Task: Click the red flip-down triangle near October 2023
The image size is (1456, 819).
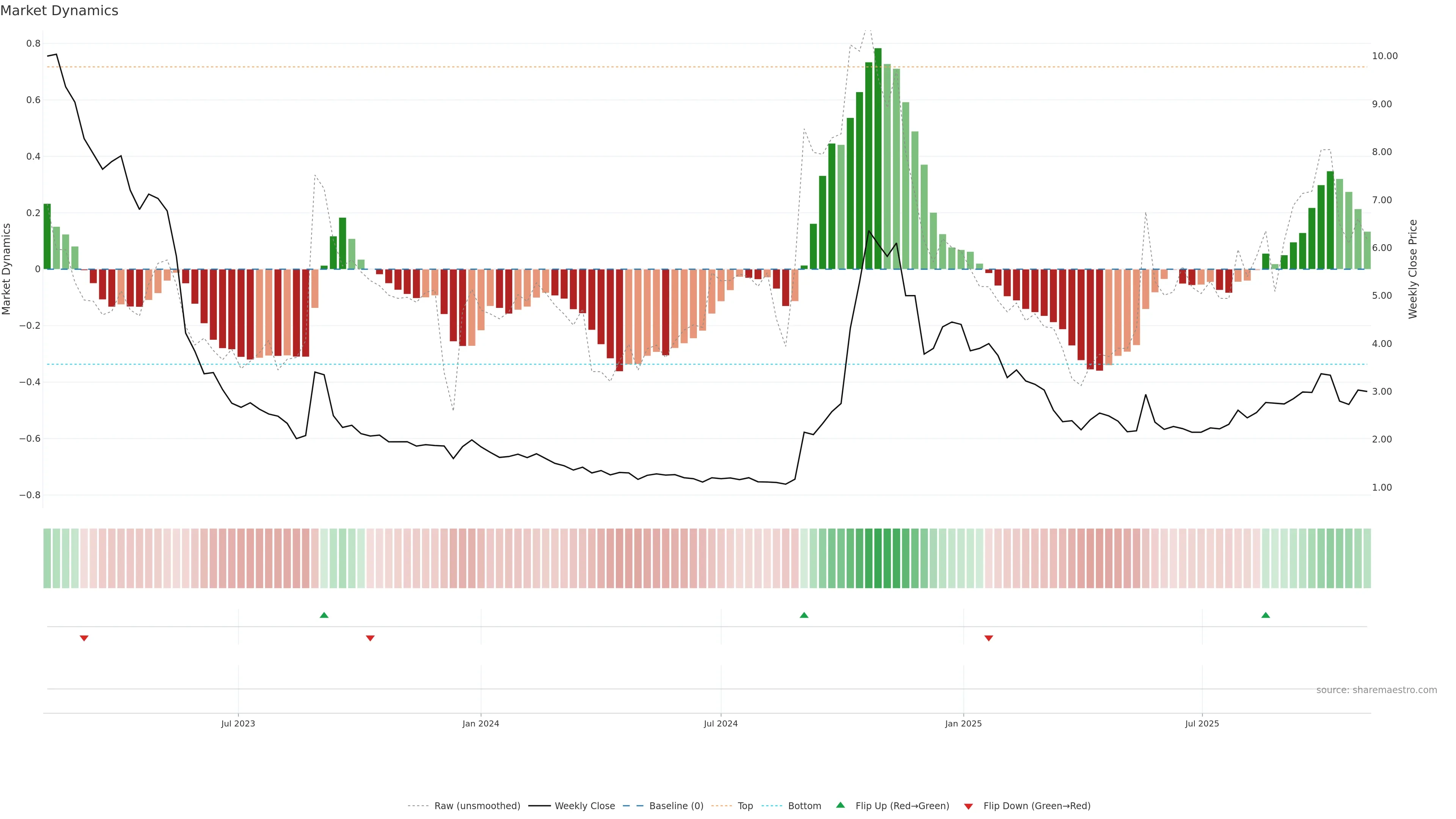Action: click(370, 638)
